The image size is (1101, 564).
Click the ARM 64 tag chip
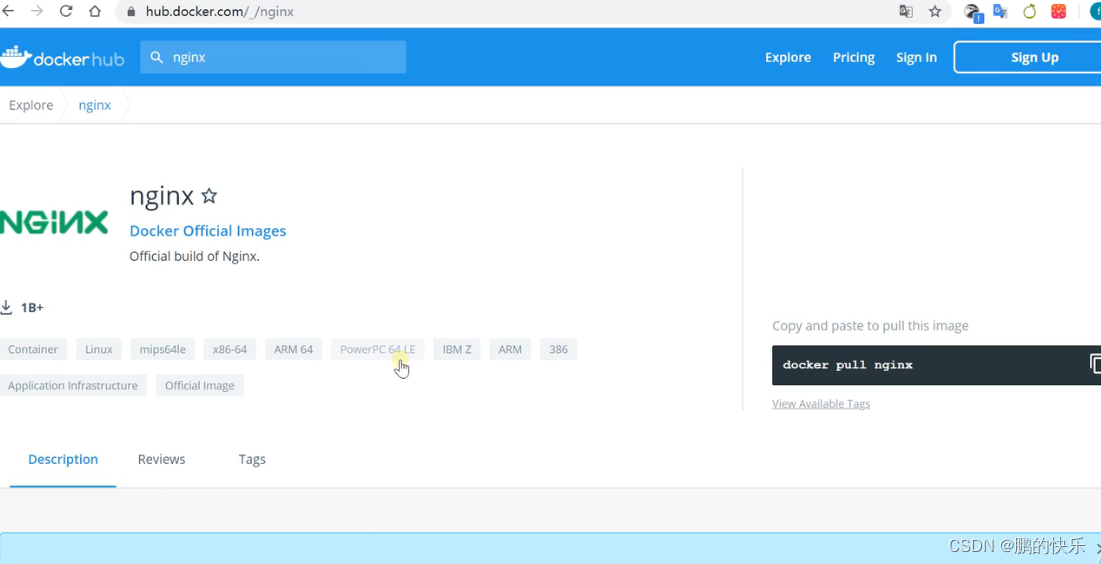coord(294,349)
